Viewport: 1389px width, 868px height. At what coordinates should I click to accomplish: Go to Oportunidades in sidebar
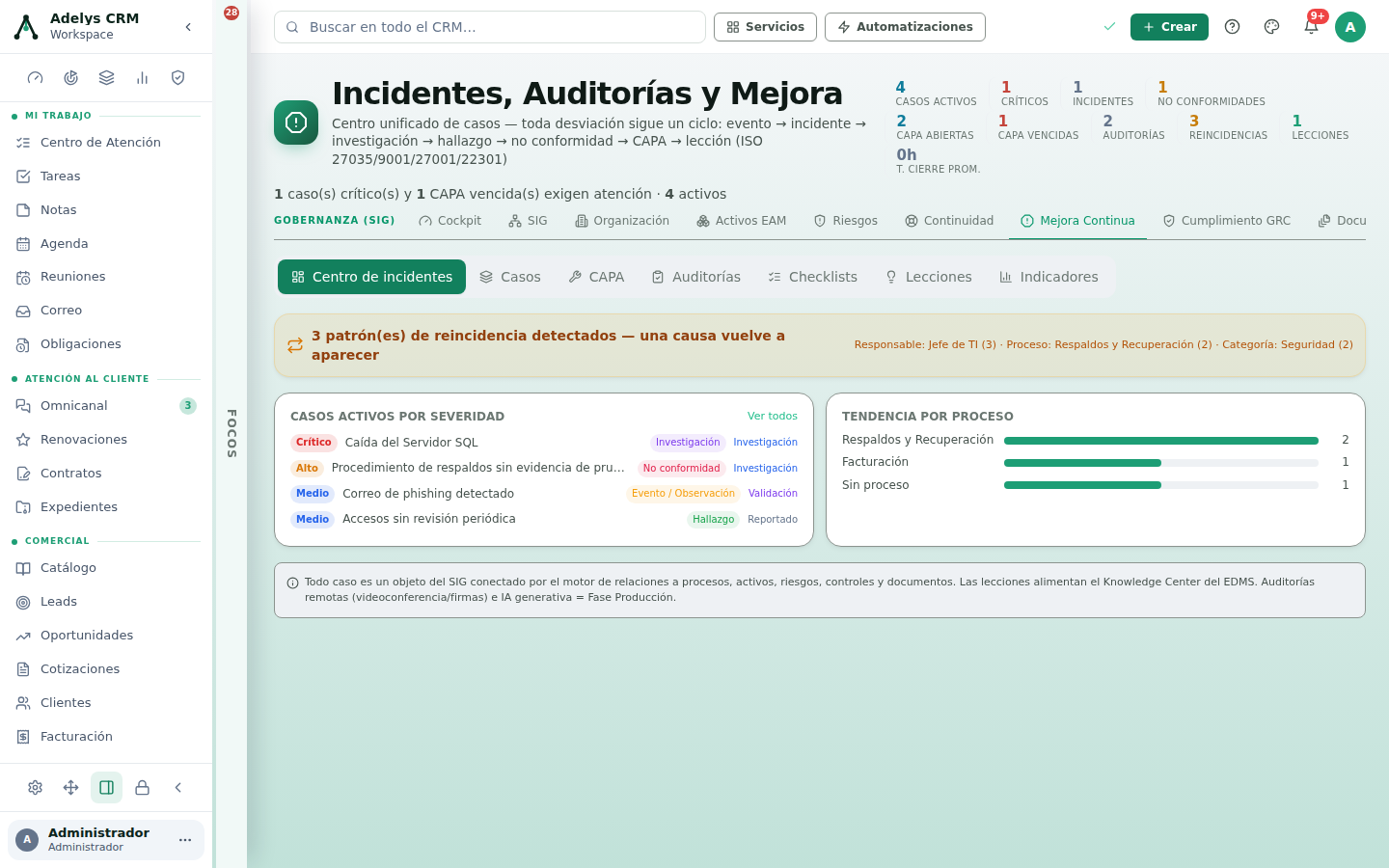[106, 636]
